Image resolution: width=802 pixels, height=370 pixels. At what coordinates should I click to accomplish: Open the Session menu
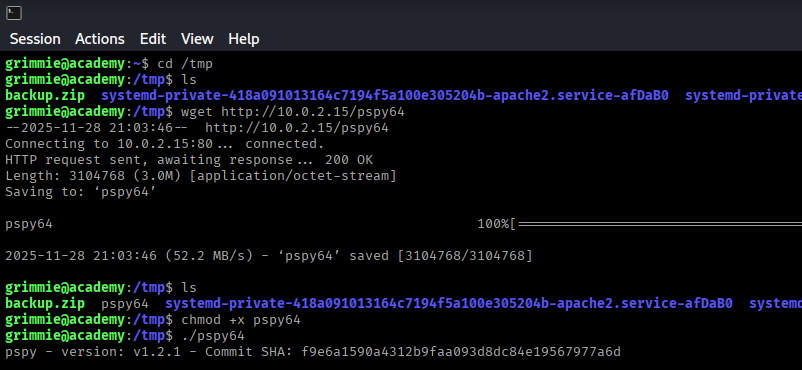35,39
